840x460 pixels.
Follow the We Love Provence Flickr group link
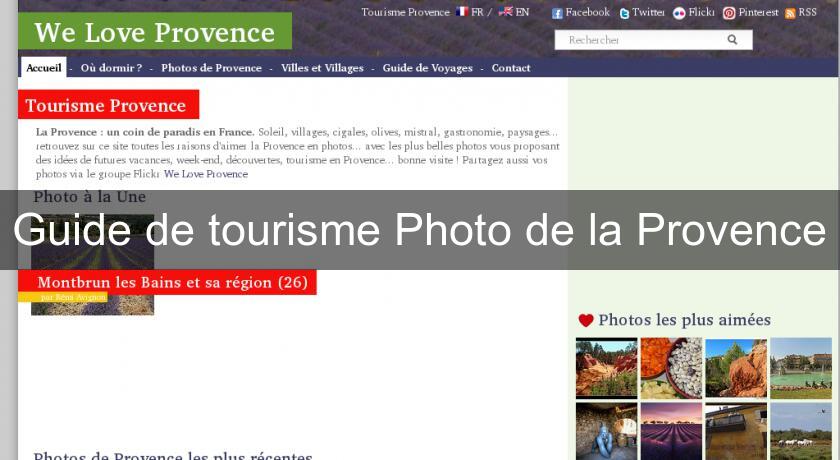click(206, 174)
